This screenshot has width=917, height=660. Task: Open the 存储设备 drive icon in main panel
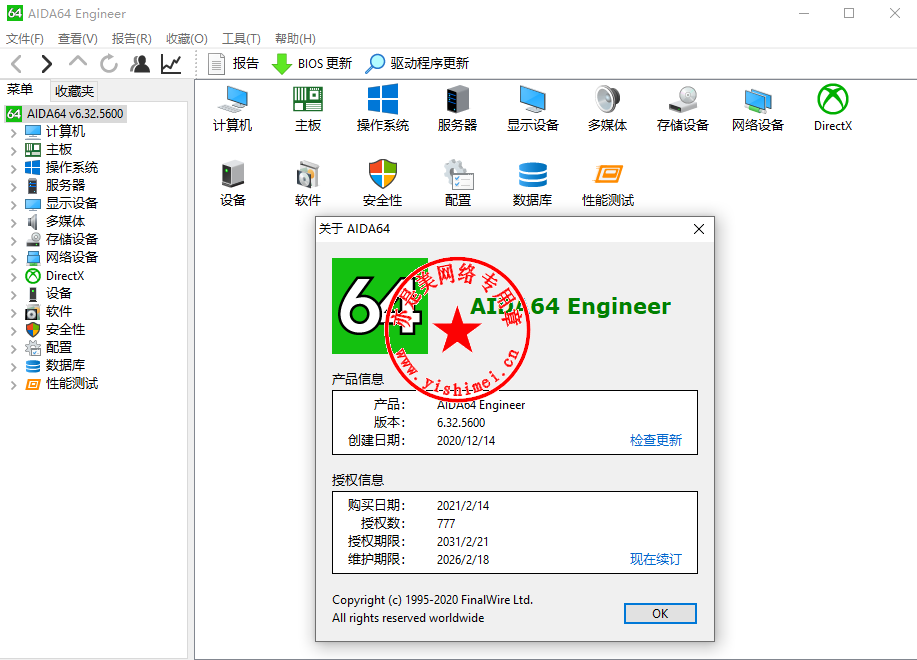click(682, 108)
